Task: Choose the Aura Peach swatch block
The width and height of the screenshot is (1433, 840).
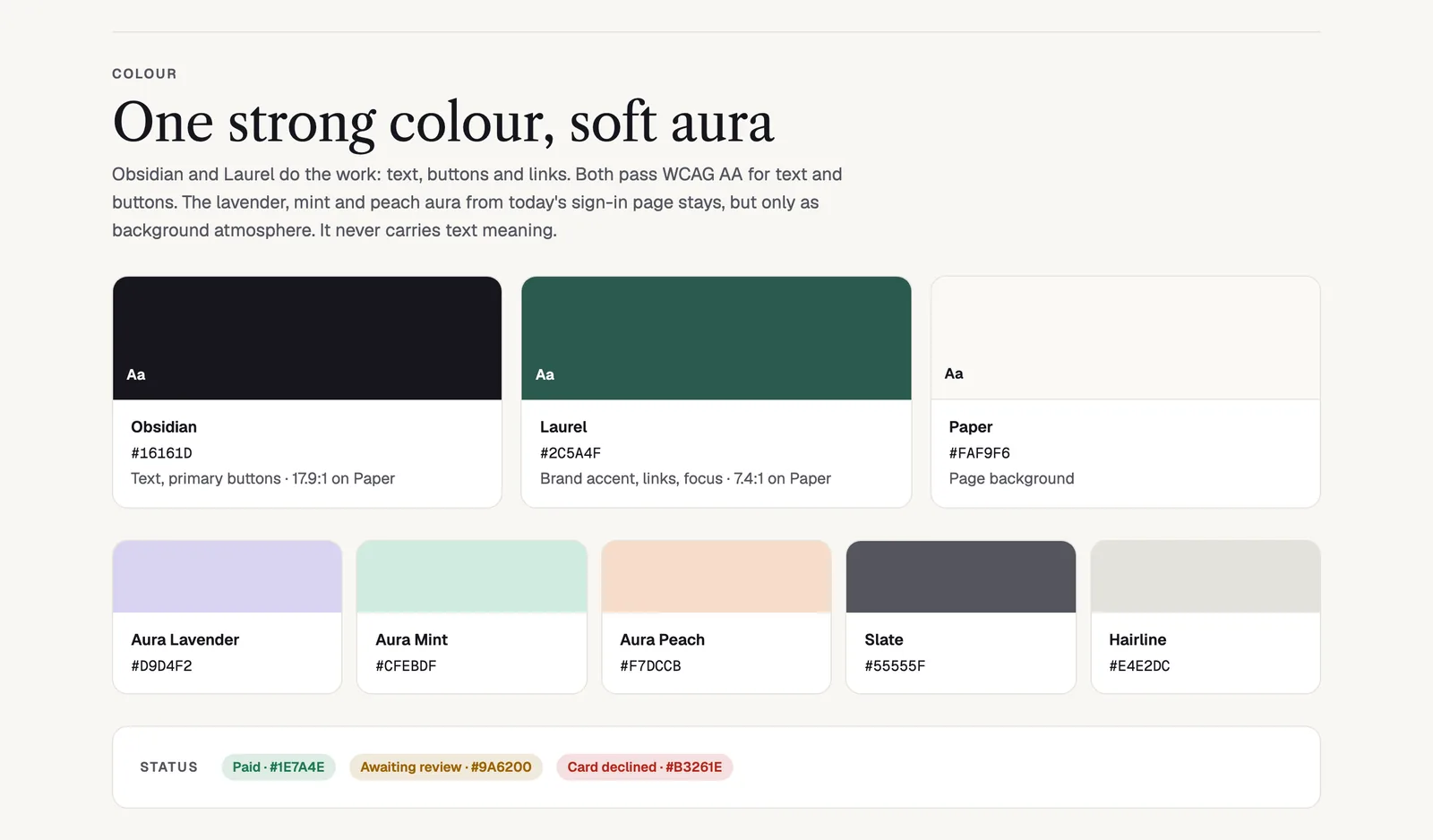Action: coord(716,577)
